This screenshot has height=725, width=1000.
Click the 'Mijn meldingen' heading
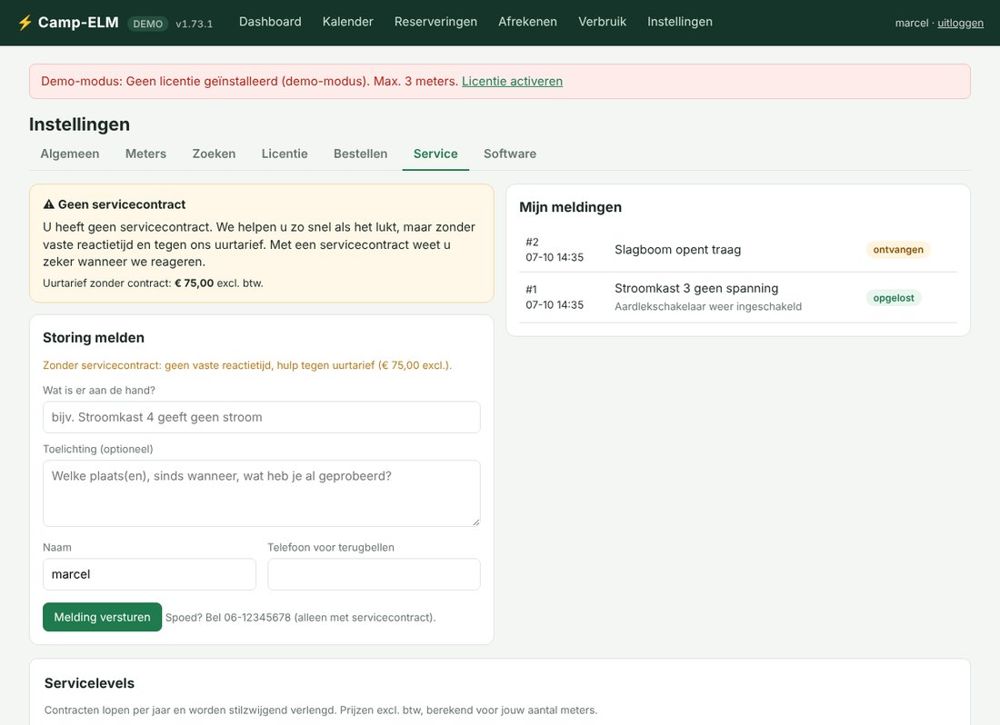pos(570,207)
